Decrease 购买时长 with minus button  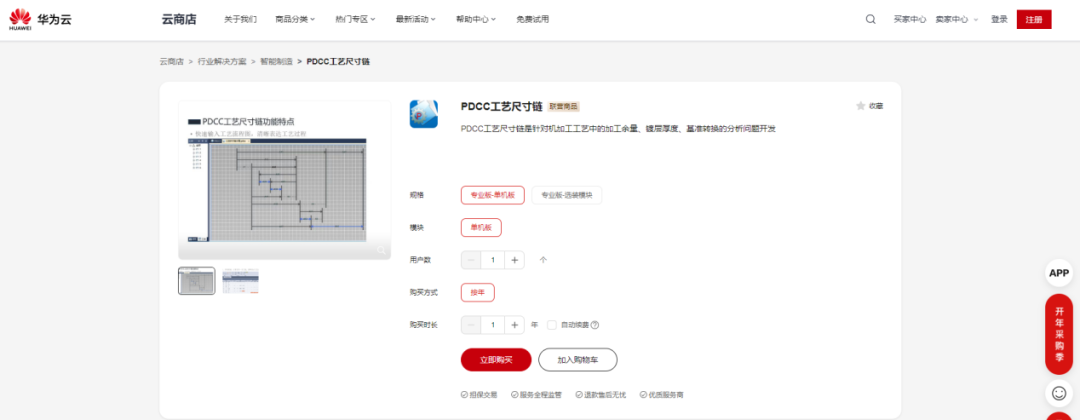click(471, 325)
